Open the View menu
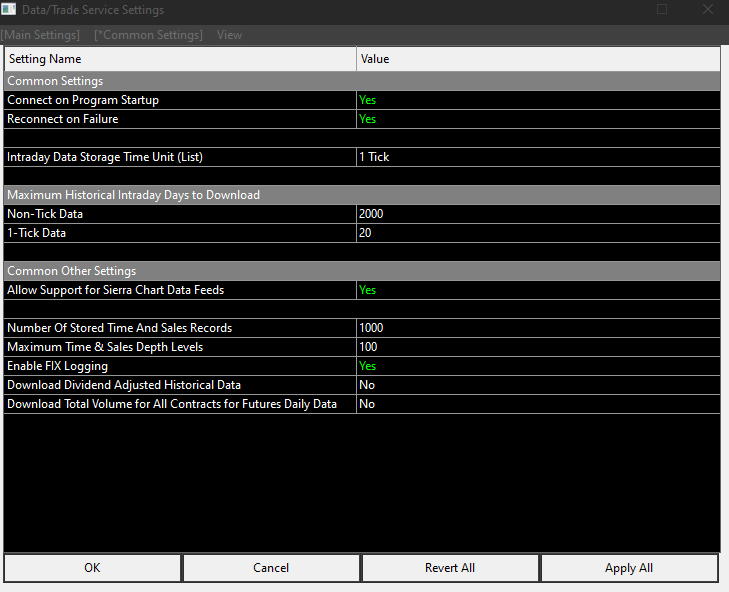Screen dimensions: 729x592 [229, 35]
